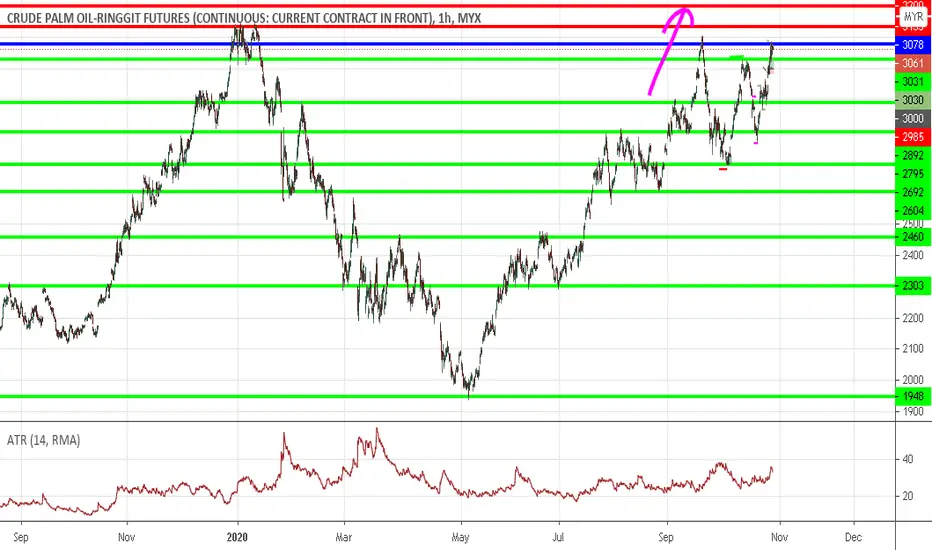Select the 3030 price label
This screenshot has width=932, height=550.
(913, 100)
